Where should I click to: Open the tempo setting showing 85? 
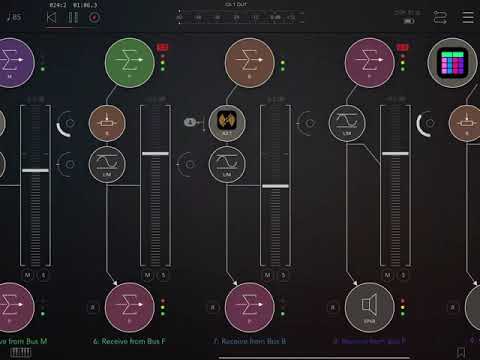coord(14,17)
